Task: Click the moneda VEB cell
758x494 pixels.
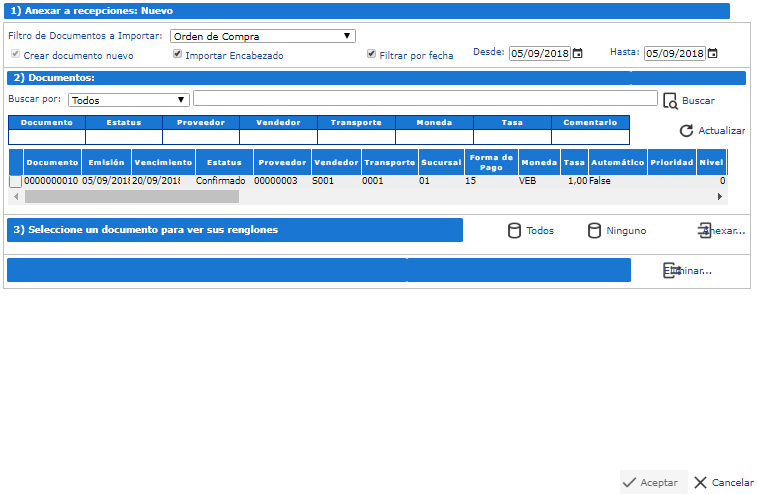Action: point(527,181)
